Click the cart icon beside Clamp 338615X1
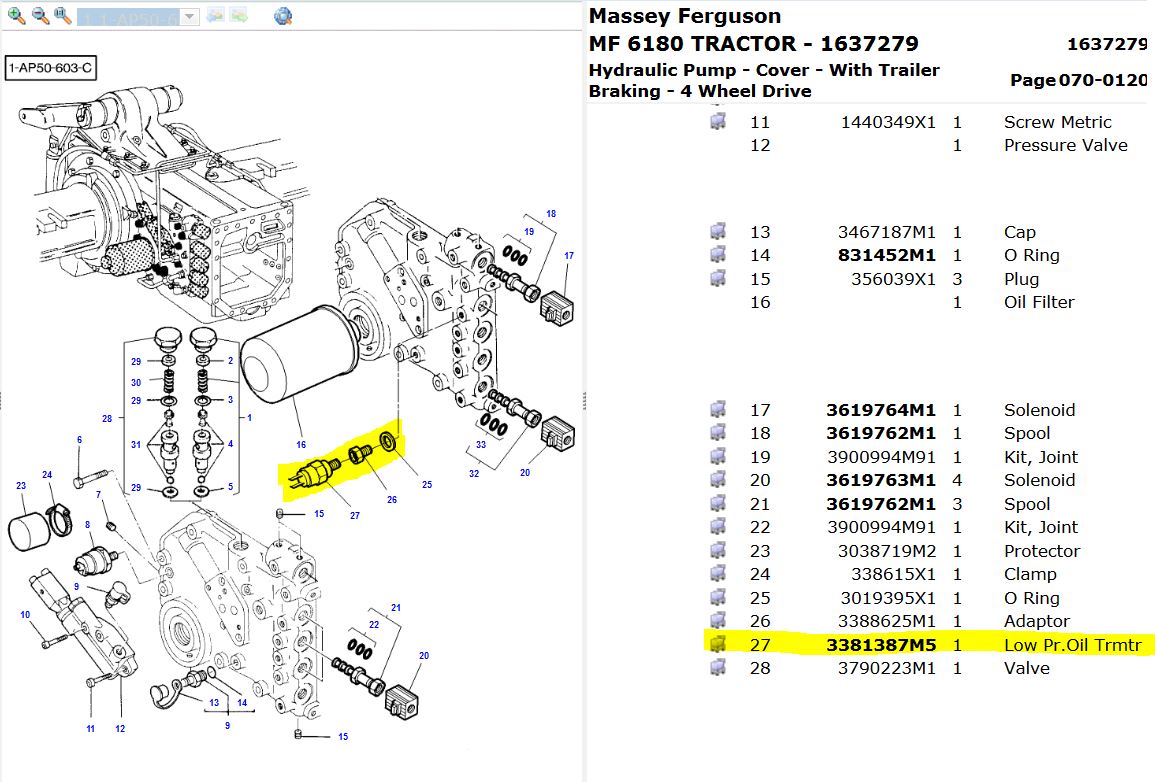 pos(718,574)
